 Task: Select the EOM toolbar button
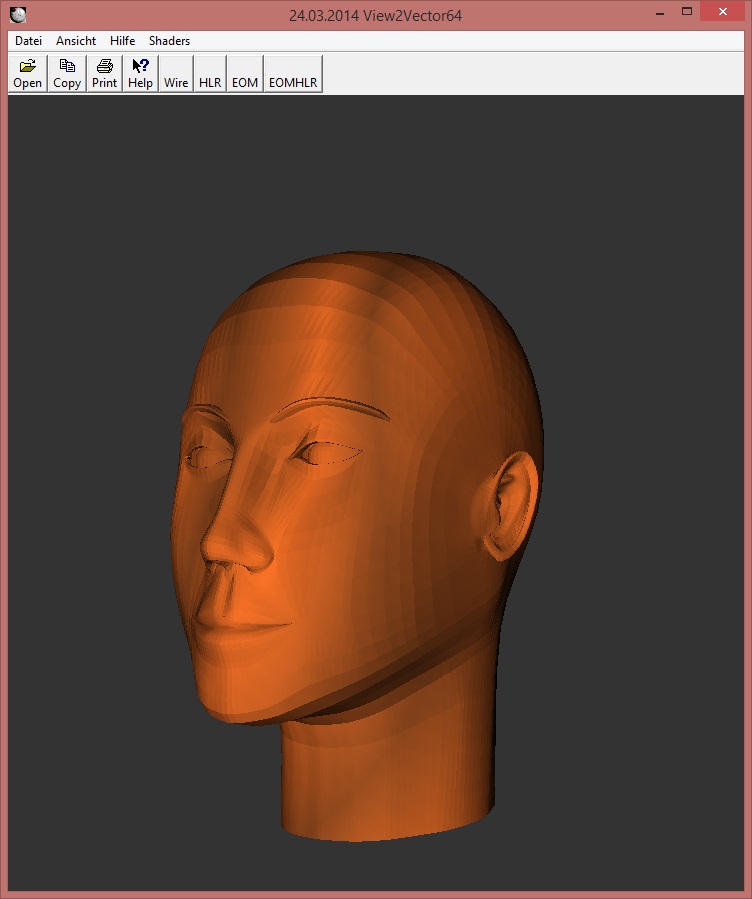tap(245, 74)
